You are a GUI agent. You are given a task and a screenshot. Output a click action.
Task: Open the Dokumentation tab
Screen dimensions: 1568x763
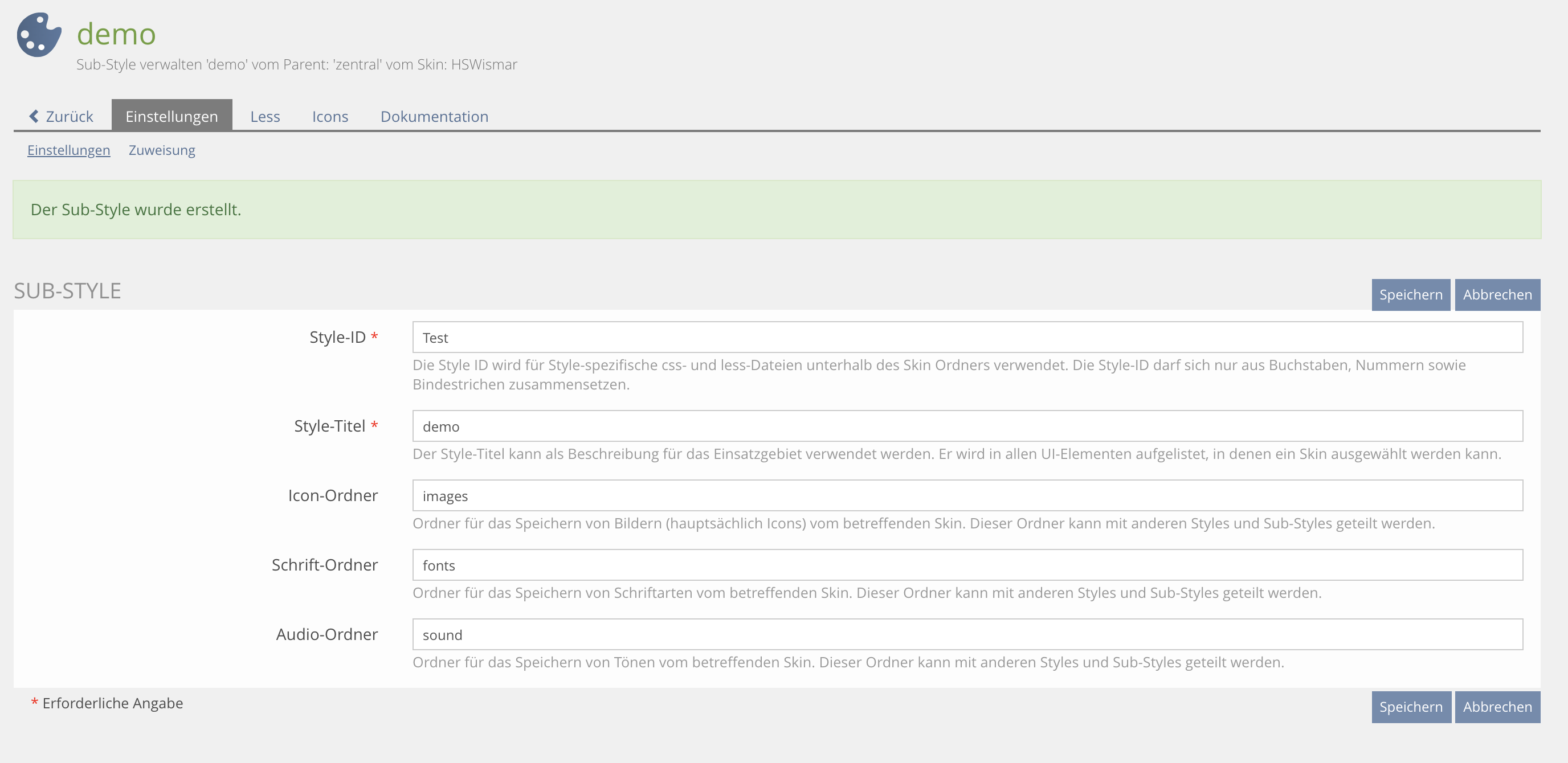coord(434,116)
